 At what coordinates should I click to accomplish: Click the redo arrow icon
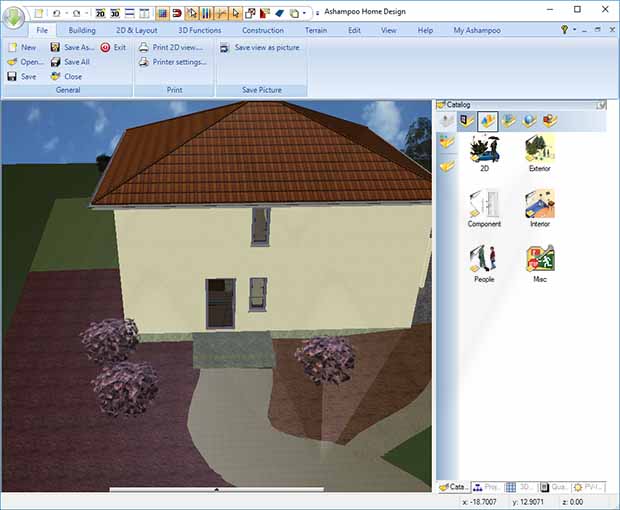pos(77,13)
